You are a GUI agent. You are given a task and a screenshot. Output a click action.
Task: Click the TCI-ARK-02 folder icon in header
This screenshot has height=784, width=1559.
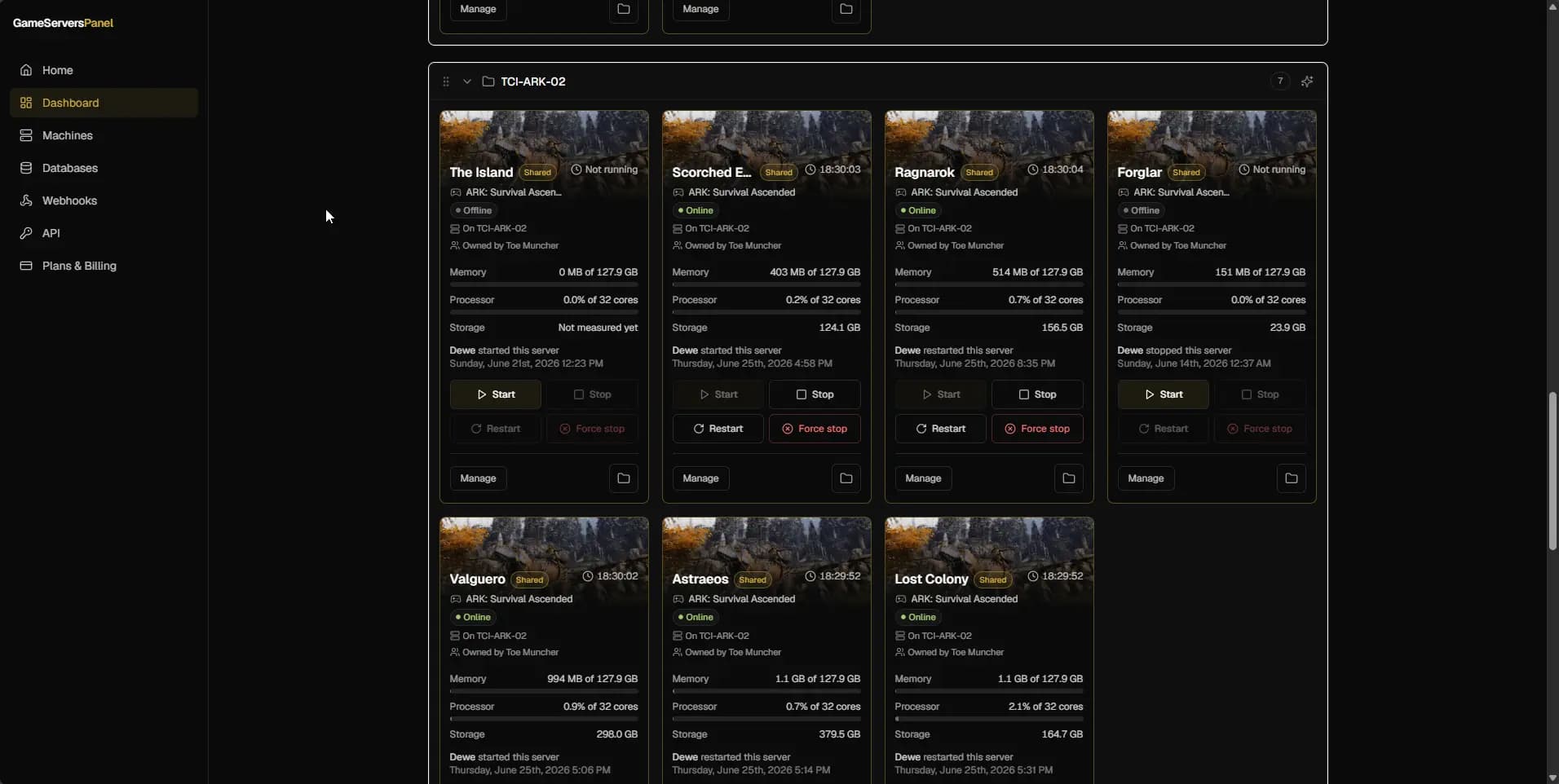click(x=488, y=81)
